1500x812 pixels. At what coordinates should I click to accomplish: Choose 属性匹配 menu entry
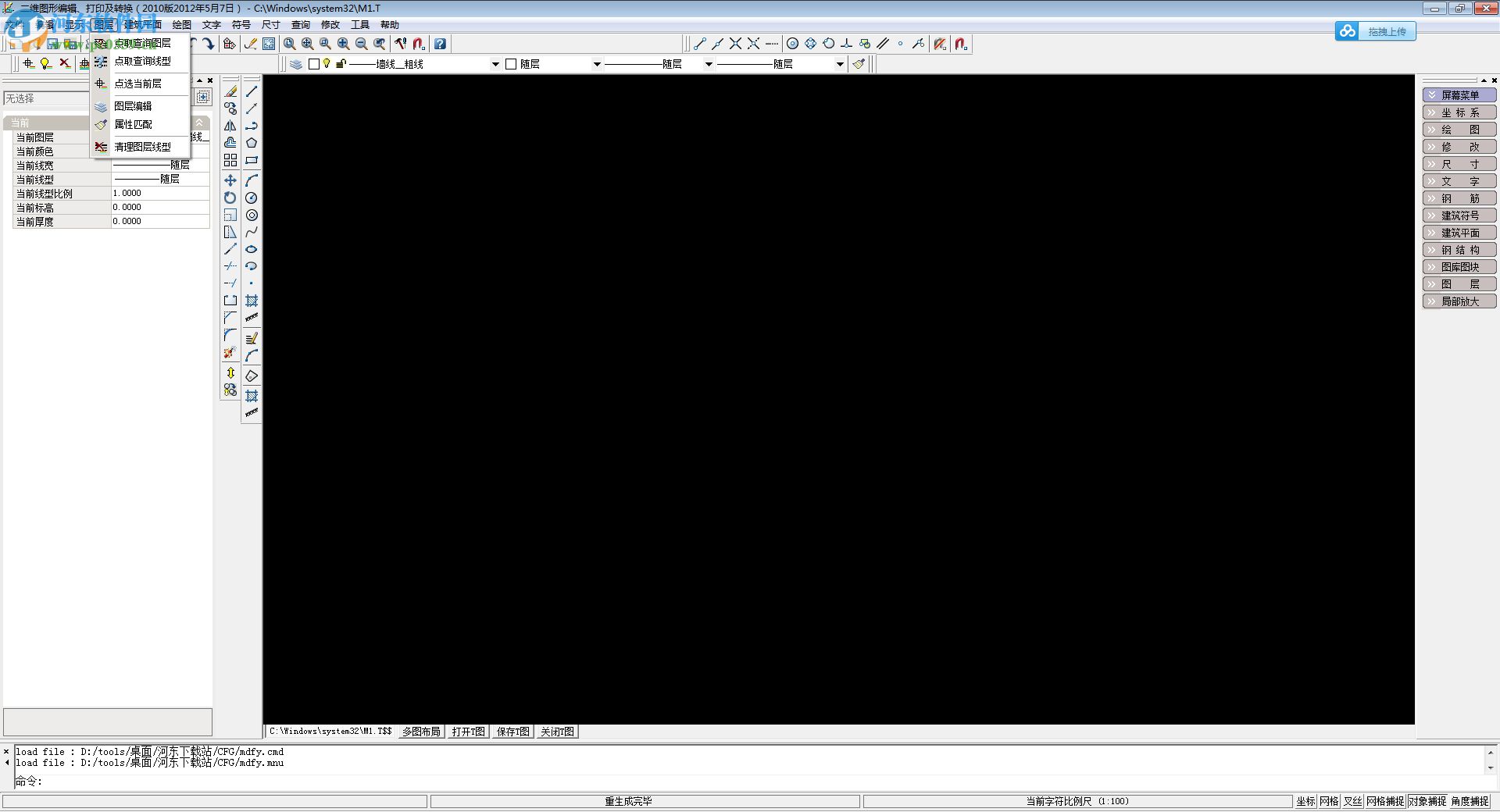click(141, 124)
